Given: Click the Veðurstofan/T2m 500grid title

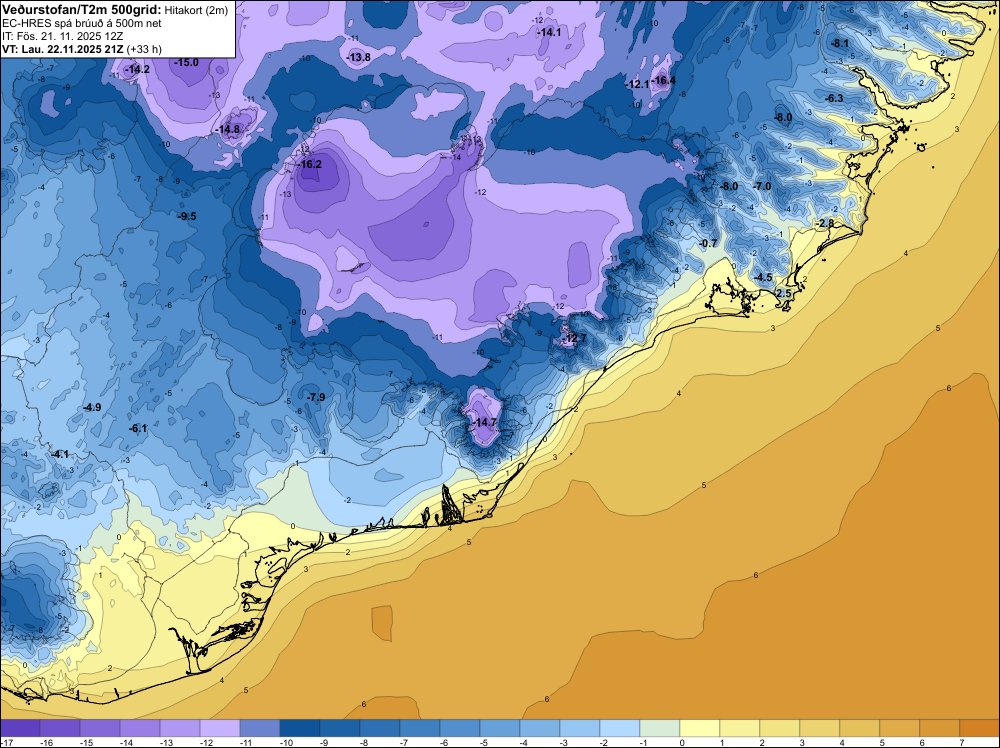Looking at the screenshot, I should 81,9.
